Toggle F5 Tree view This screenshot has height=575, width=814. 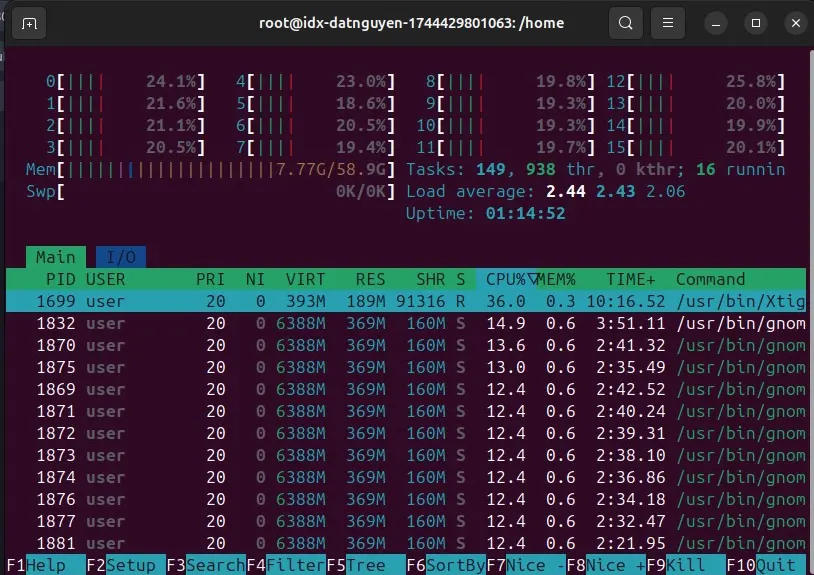[366, 565]
